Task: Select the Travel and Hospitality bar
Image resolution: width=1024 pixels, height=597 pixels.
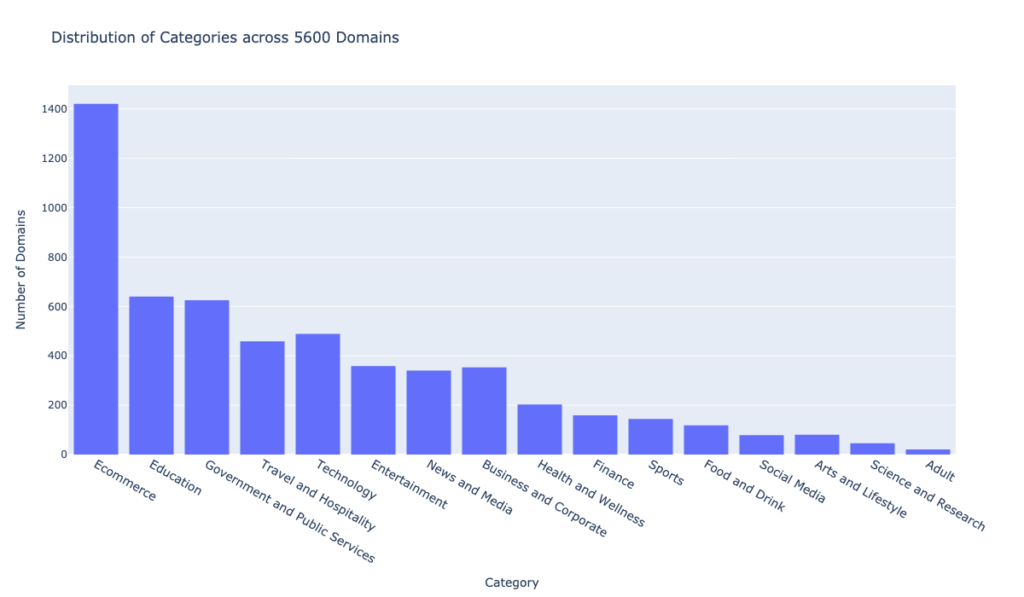Action: point(262,398)
